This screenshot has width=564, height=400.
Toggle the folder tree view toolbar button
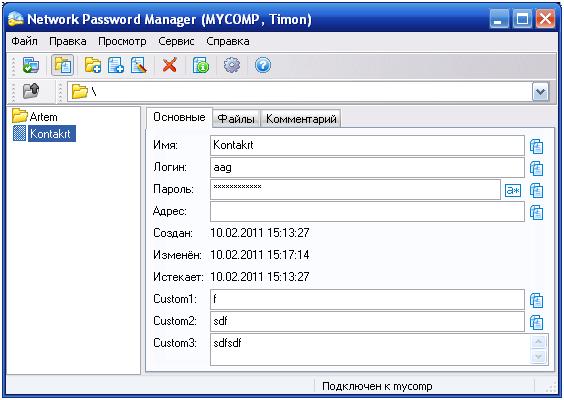(62, 65)
